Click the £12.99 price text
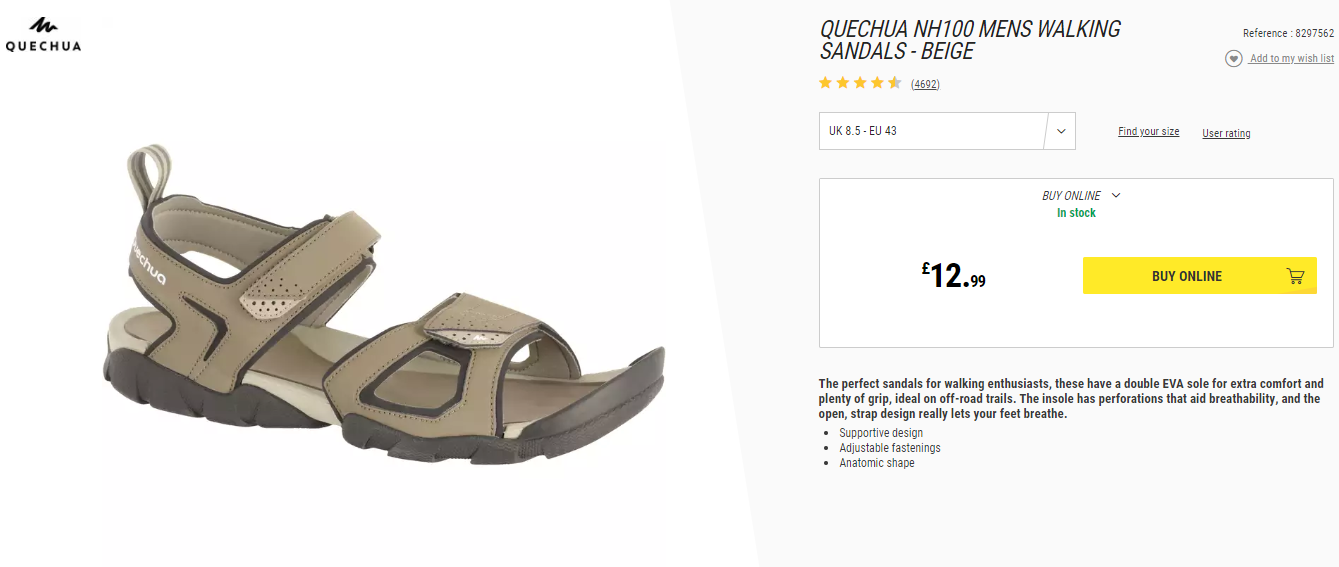The width and height of the screenshot is (1339, 567). 954,276
